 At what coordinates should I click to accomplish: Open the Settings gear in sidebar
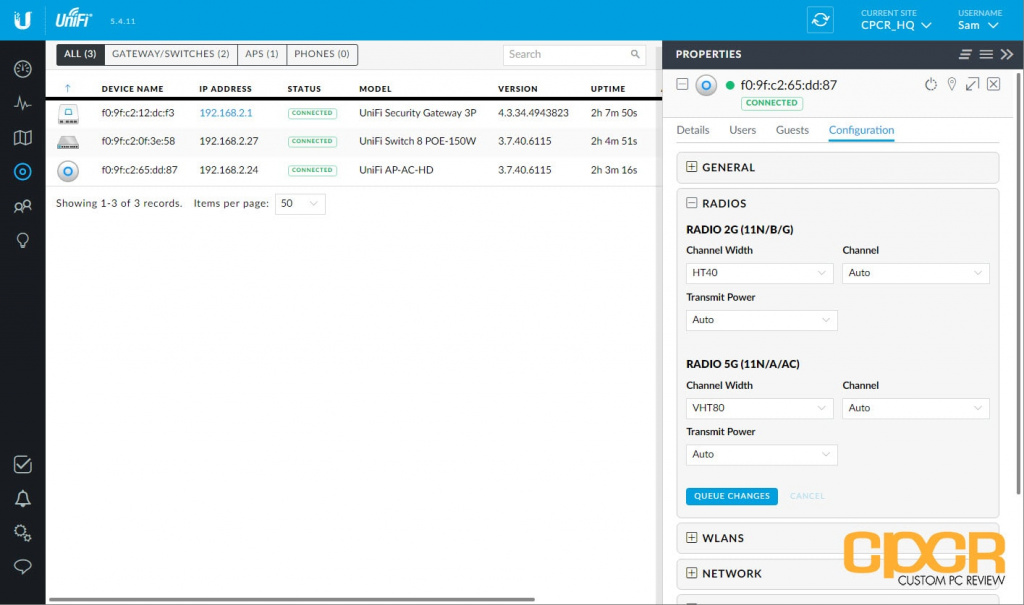pos(22,532)
